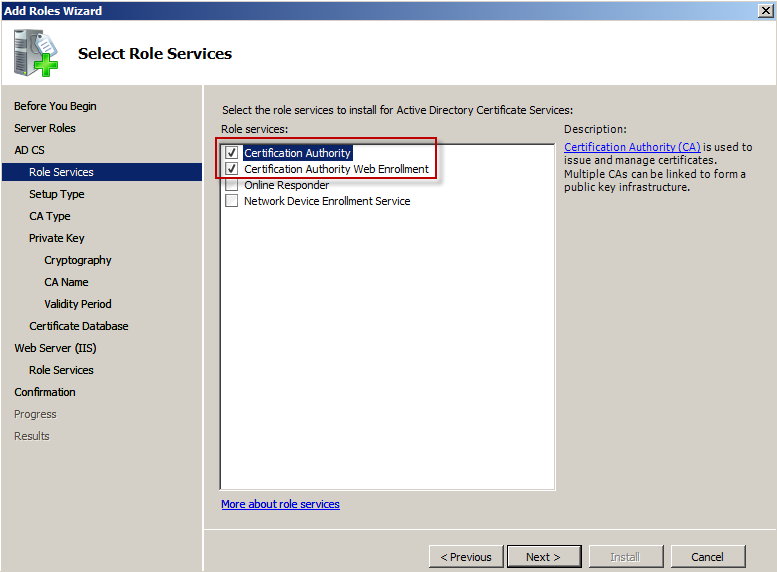Select Web Server (IIS) in navigation
777x572 pixels.
tap(55, 348)
